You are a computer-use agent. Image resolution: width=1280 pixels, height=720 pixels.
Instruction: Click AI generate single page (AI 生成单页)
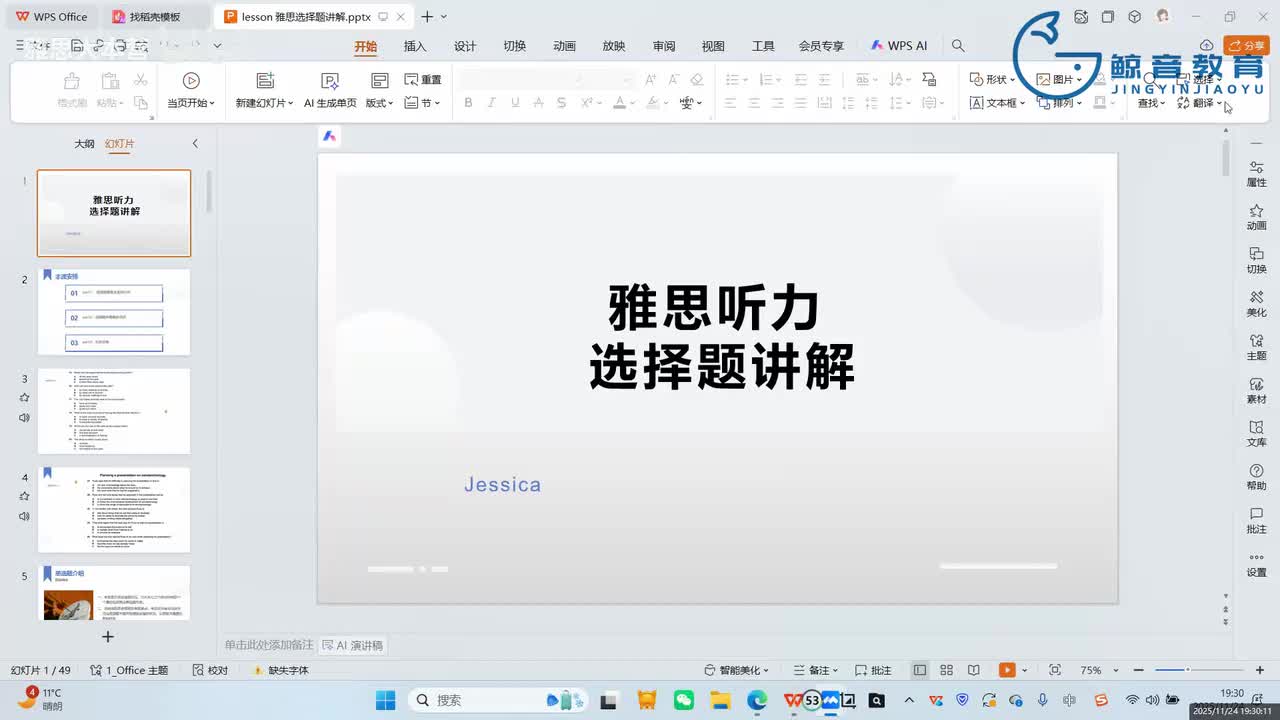point(330,90)
